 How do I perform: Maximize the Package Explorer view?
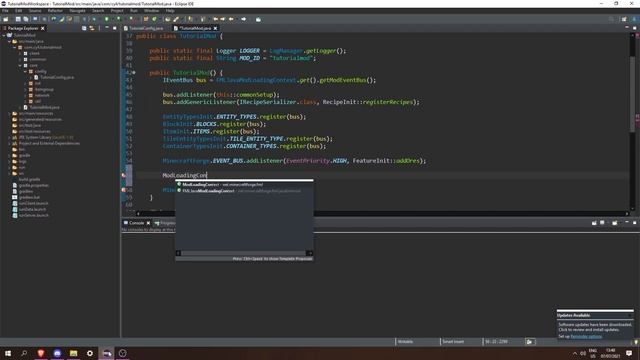(115, 28)
